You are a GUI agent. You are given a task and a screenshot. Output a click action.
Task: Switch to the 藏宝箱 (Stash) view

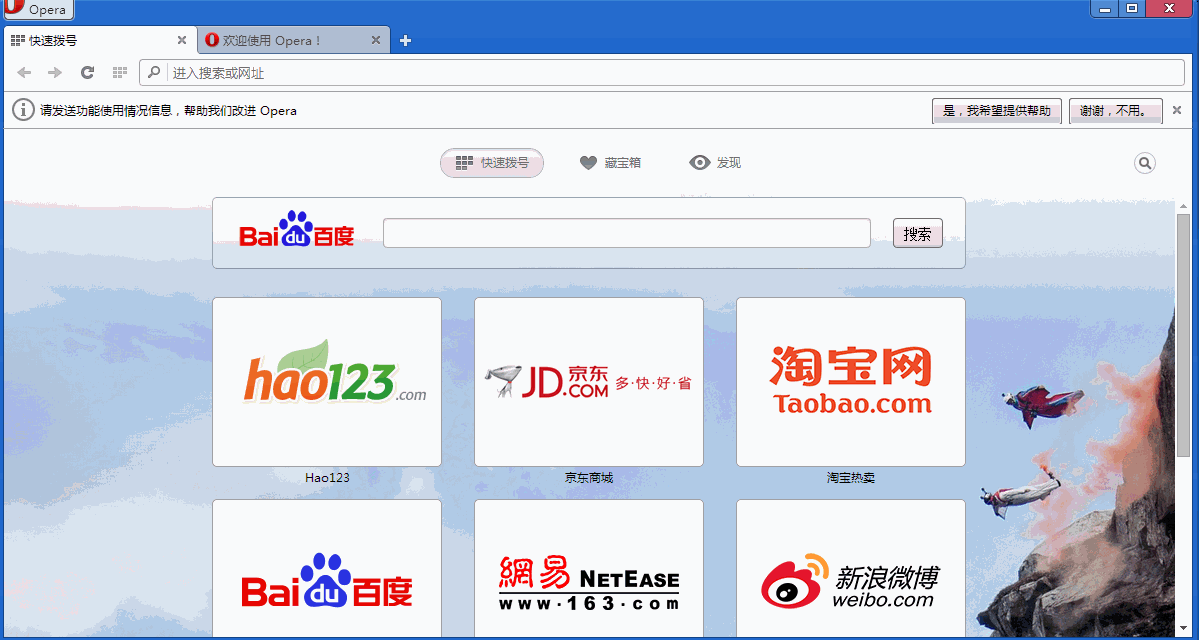pos(611,162)
